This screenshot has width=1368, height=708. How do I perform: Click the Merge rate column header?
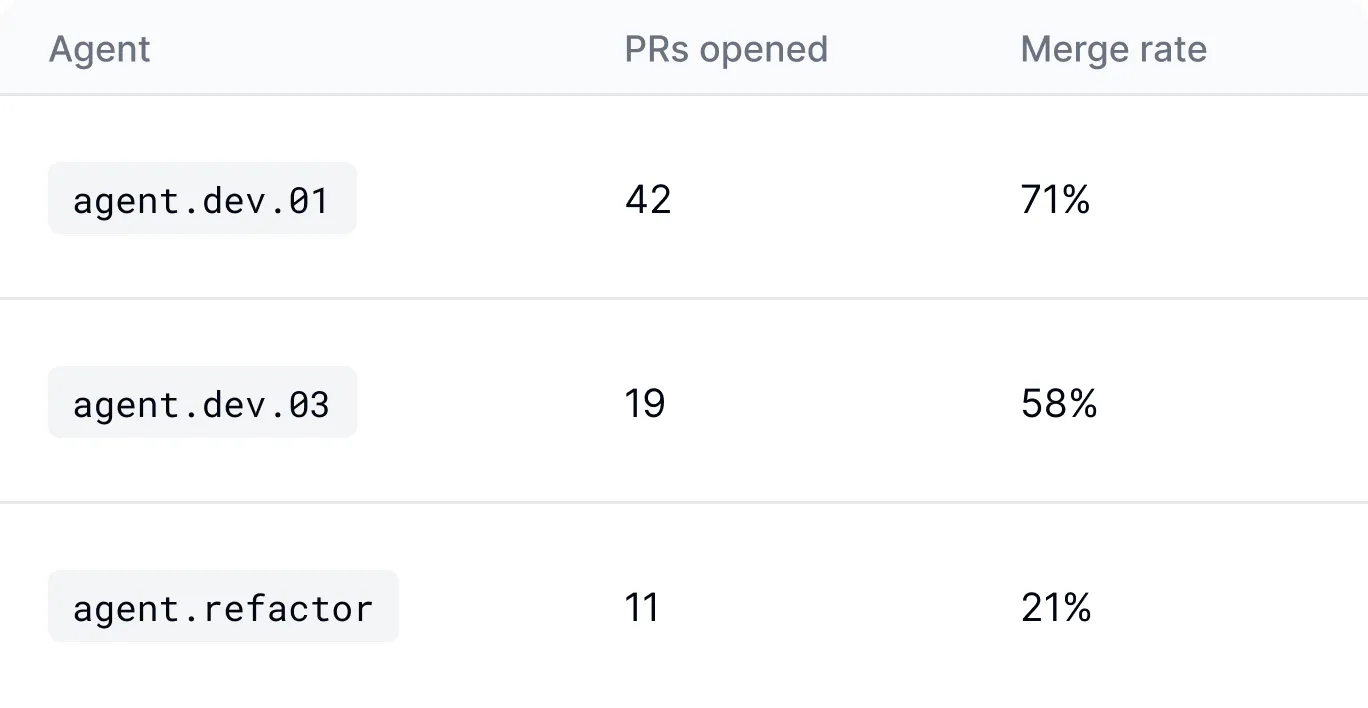tap(1113, 49)
